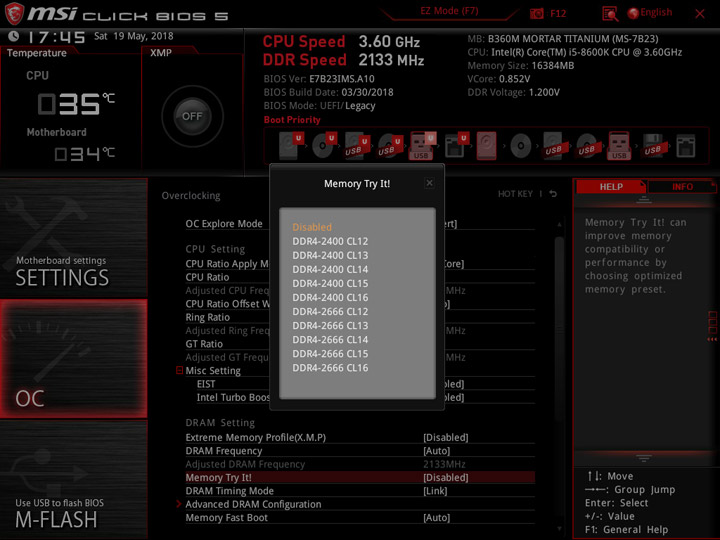Choose DDR4-2400 CL14 preset
Viewport: 720px width, 540px height.
pos(330,269)
